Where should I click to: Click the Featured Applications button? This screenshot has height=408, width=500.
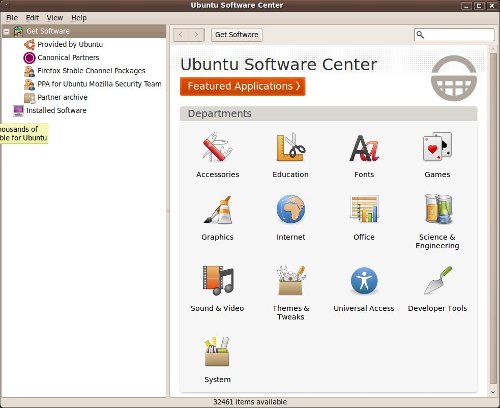coord(243,86)
